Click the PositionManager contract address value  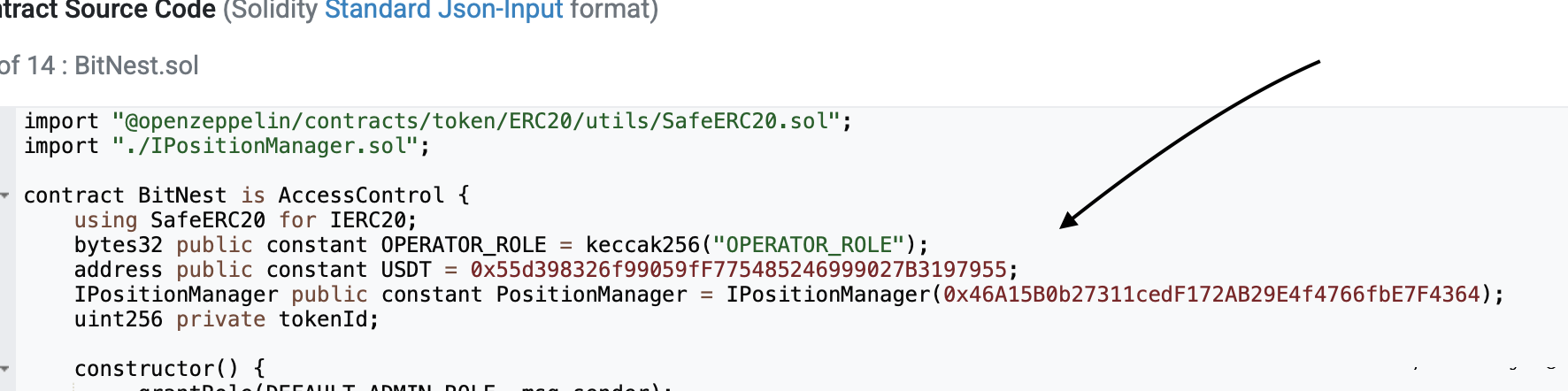coord(1211,295)
